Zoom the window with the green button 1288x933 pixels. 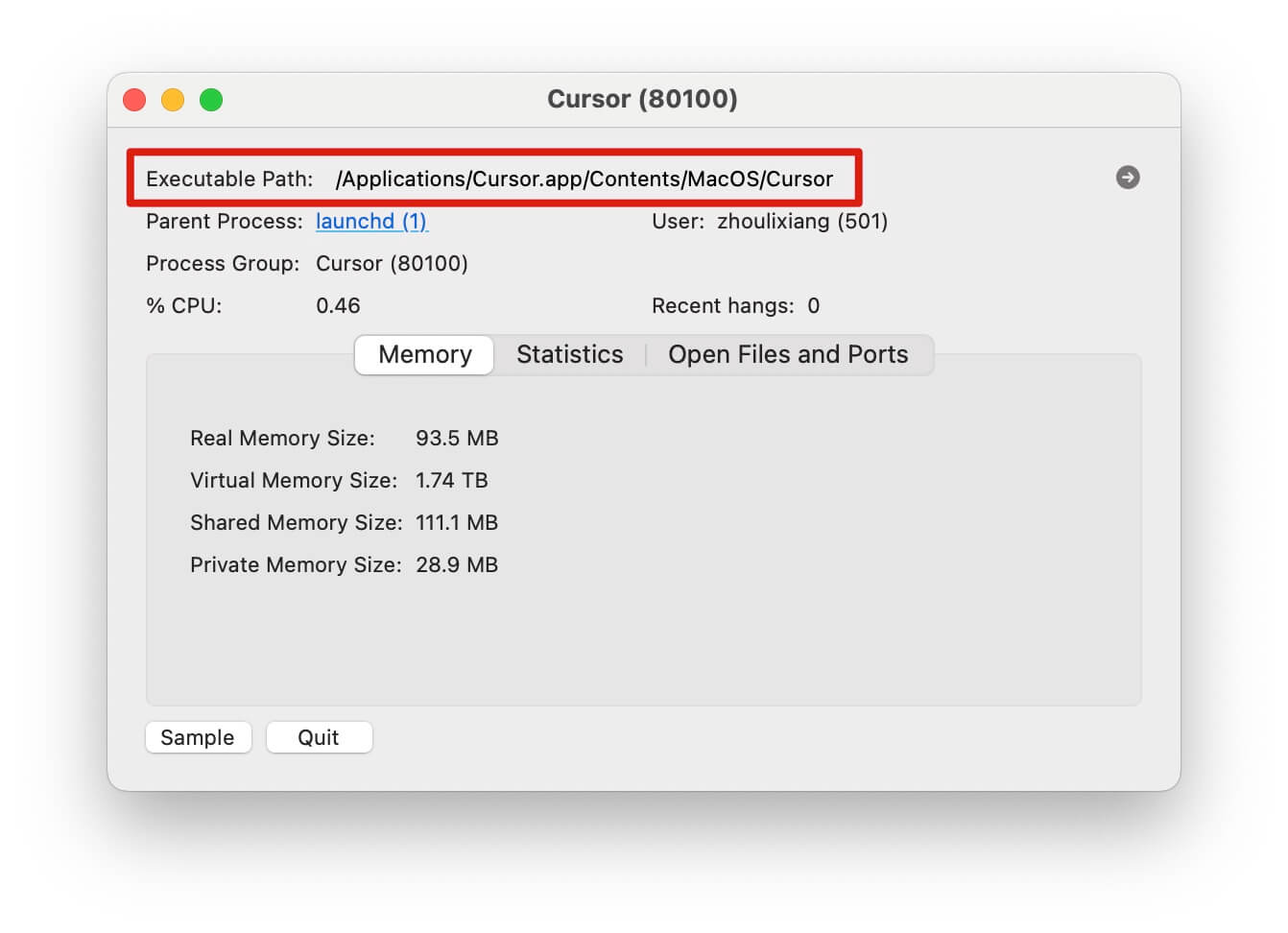(x=211, y=100)
